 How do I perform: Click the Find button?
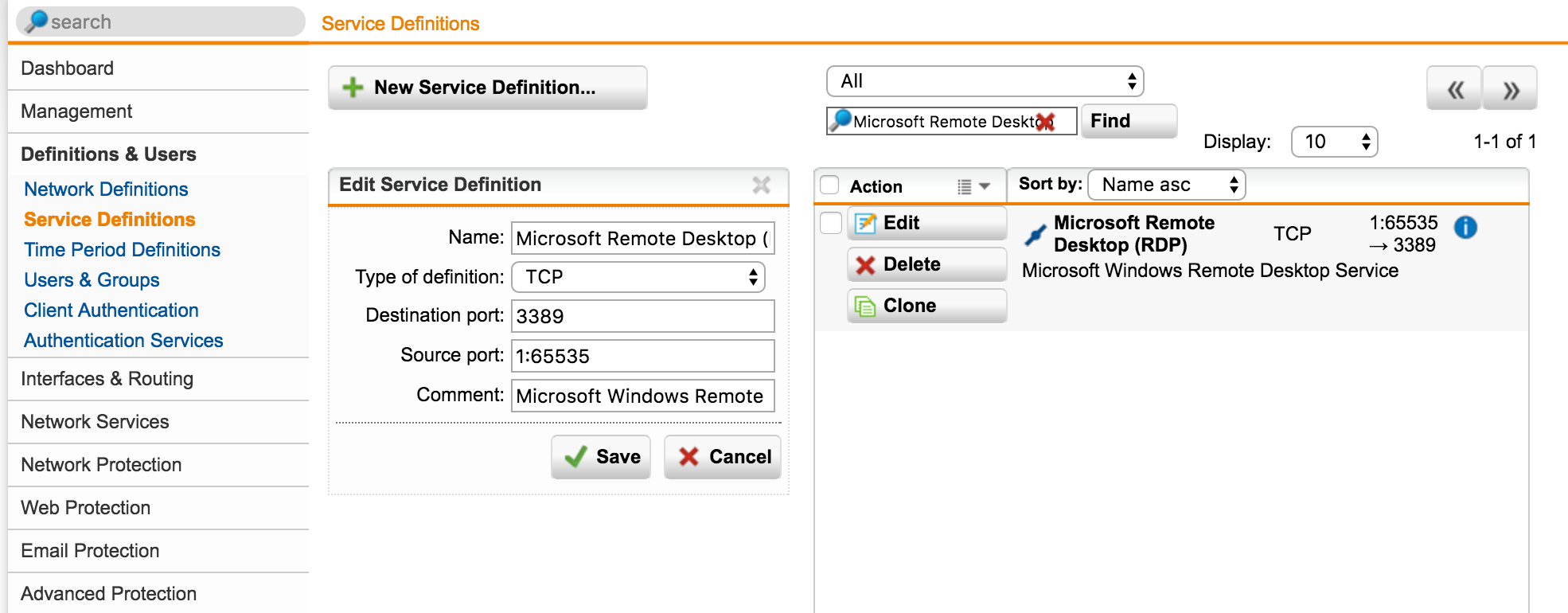click(x=1129, y=121)
